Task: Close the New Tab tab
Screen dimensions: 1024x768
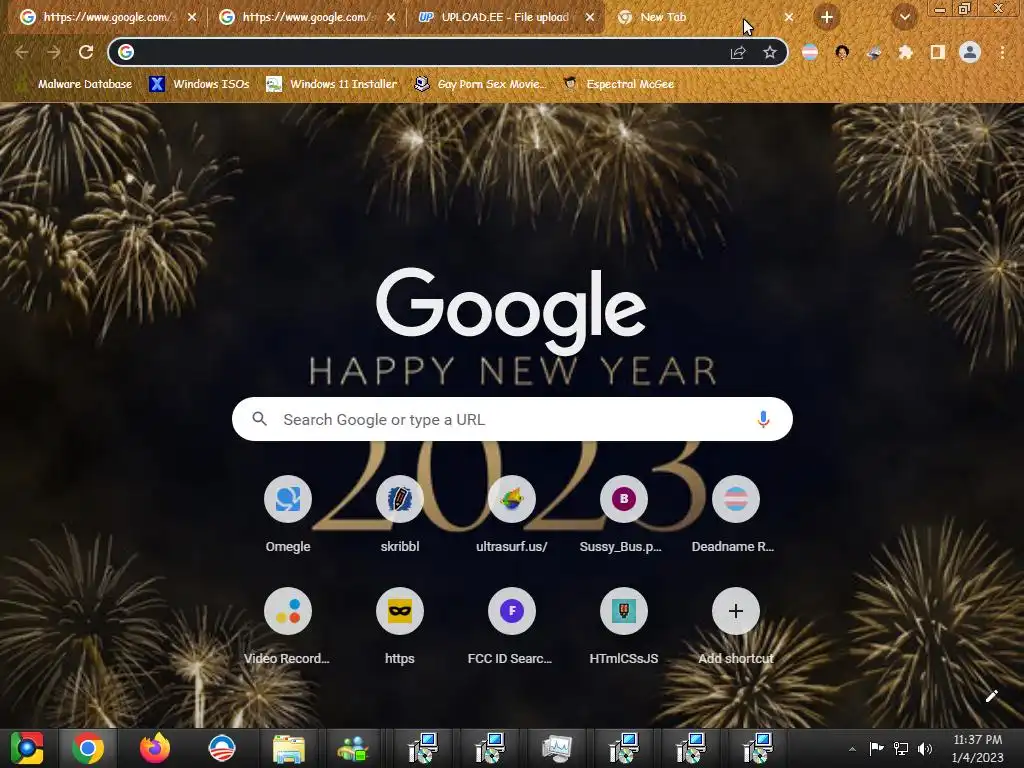Action: pyautogui.click(x=789, y=18)
